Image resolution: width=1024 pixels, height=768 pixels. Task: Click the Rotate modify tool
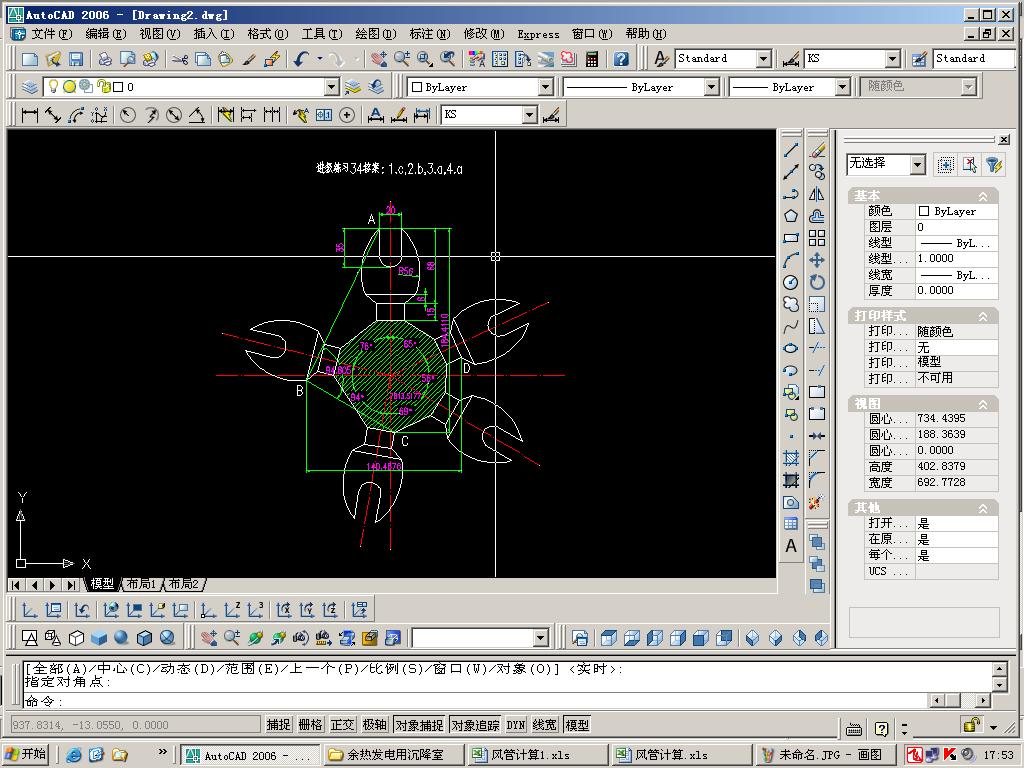pos(817,282)
